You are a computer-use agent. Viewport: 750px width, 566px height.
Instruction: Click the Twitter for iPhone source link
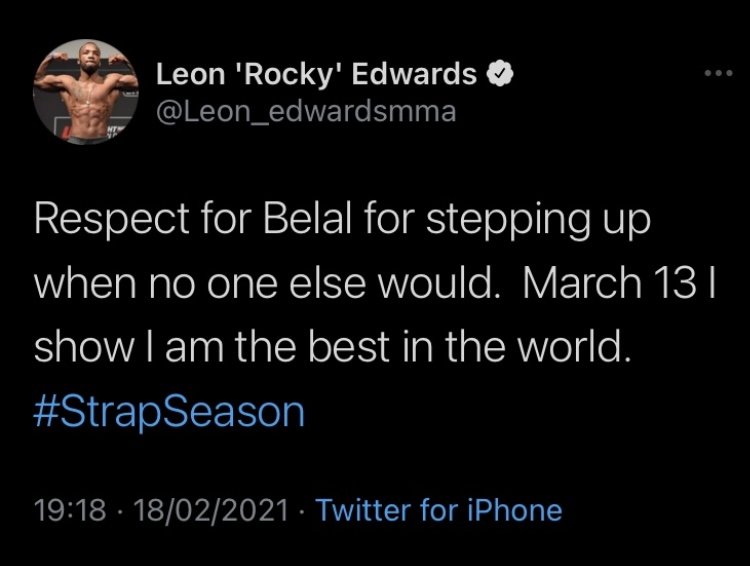[439, 510]
